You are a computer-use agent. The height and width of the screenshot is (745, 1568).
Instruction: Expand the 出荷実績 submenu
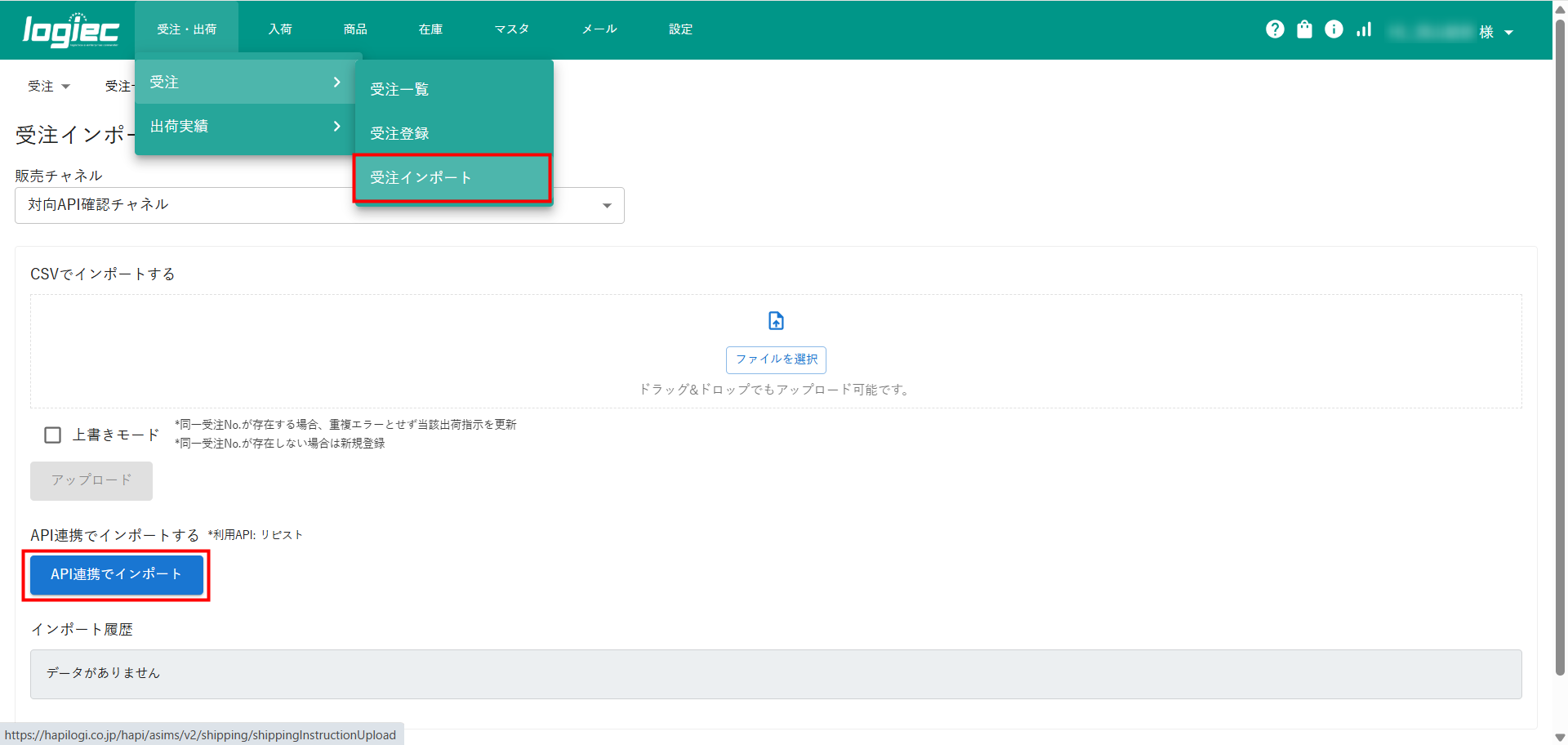245,127
